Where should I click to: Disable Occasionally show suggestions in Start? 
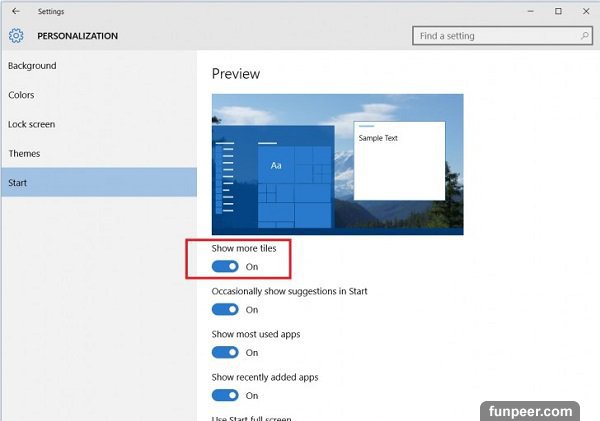coord(225,310)
